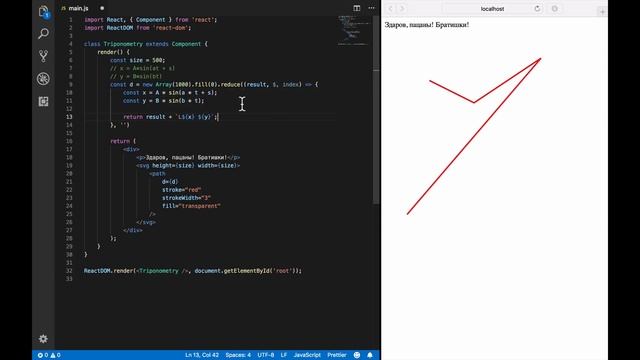The height and width of the screenshot is (360, 640).
Task: Click the 'd={d}' attribute line
Action: 170,182
